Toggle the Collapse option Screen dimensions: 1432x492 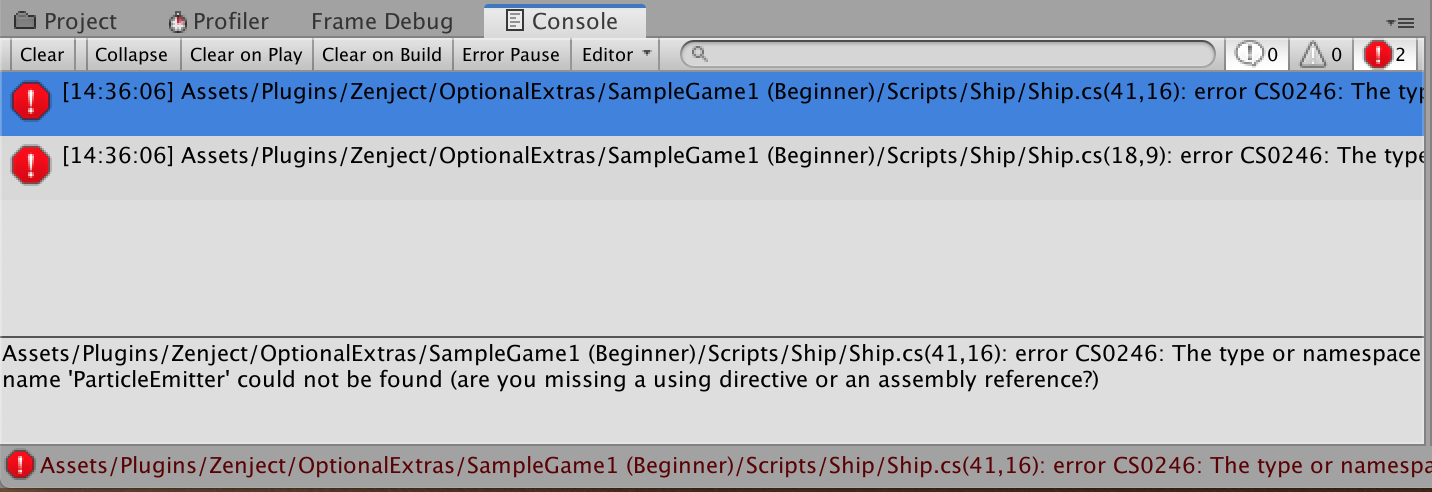pos(131,54)
